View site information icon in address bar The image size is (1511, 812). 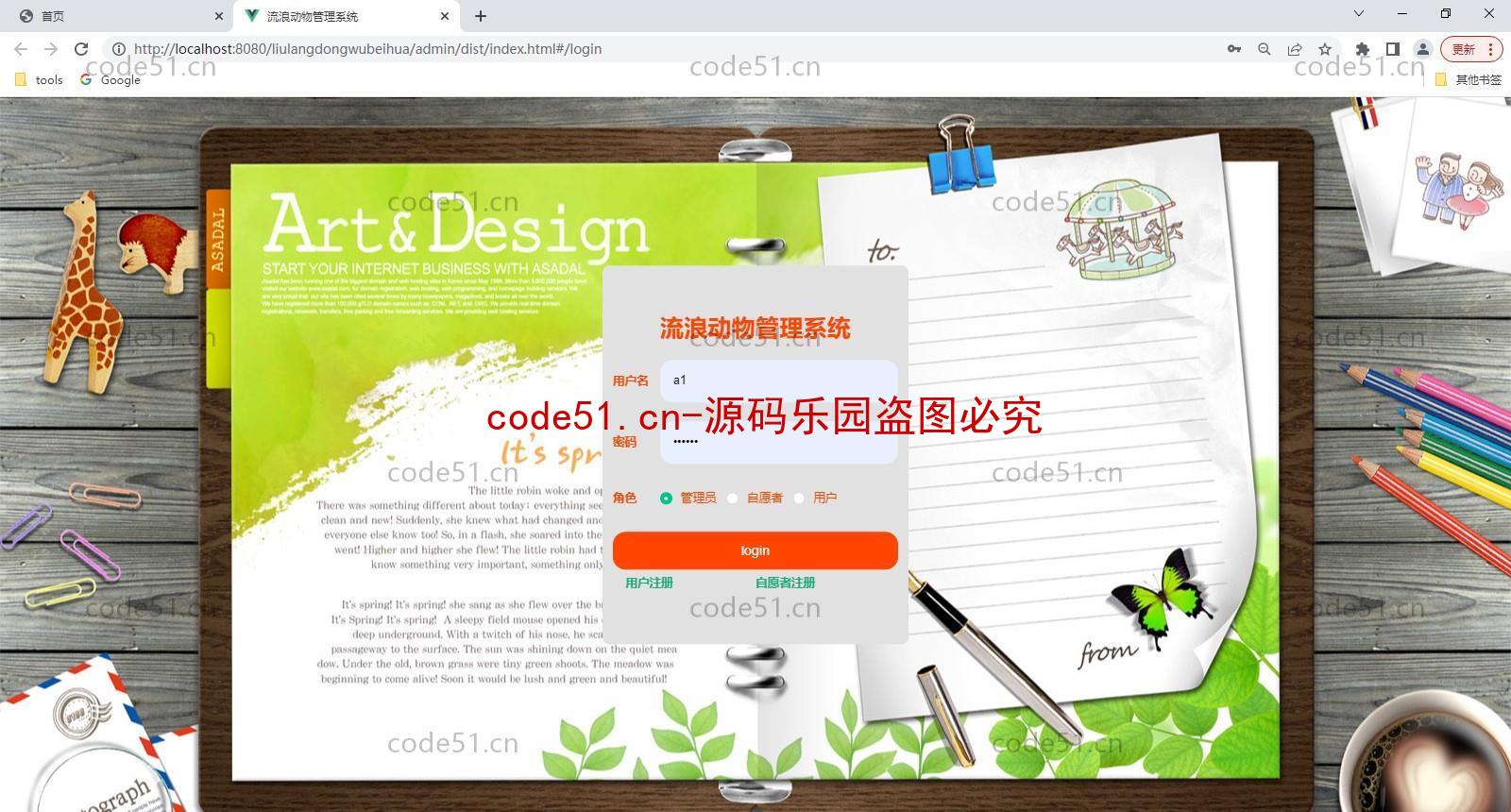(118, 49)
